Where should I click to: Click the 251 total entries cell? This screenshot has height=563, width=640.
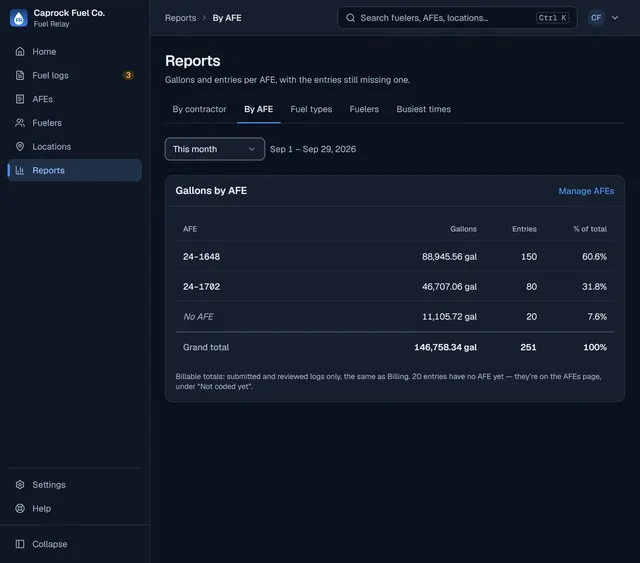tap(528, 347)
